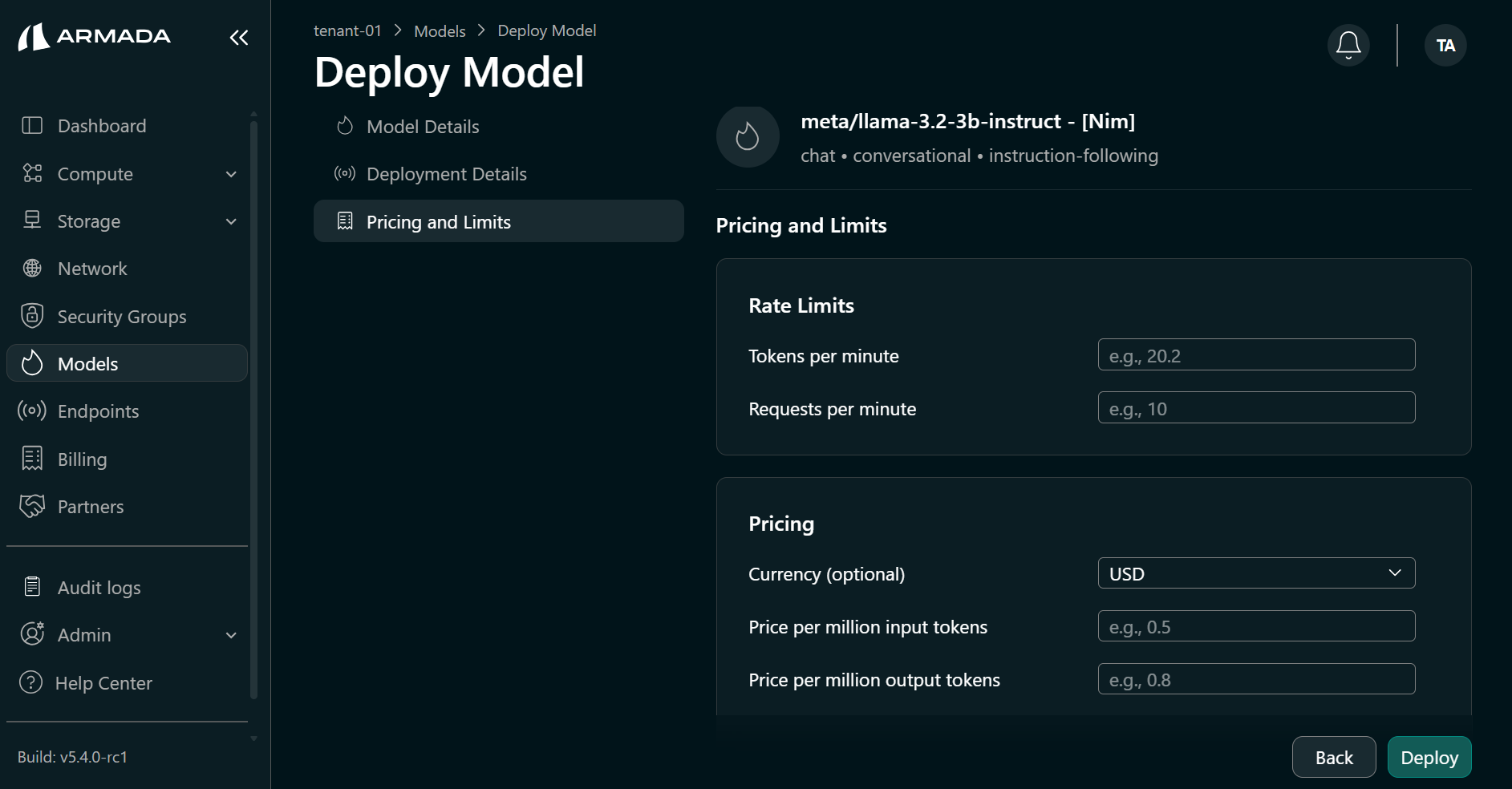Image resolution: width=1512 pixels, height=789 pixels.
Task: Expand the Compute submenu chevron
Action: tap(231, 174)
